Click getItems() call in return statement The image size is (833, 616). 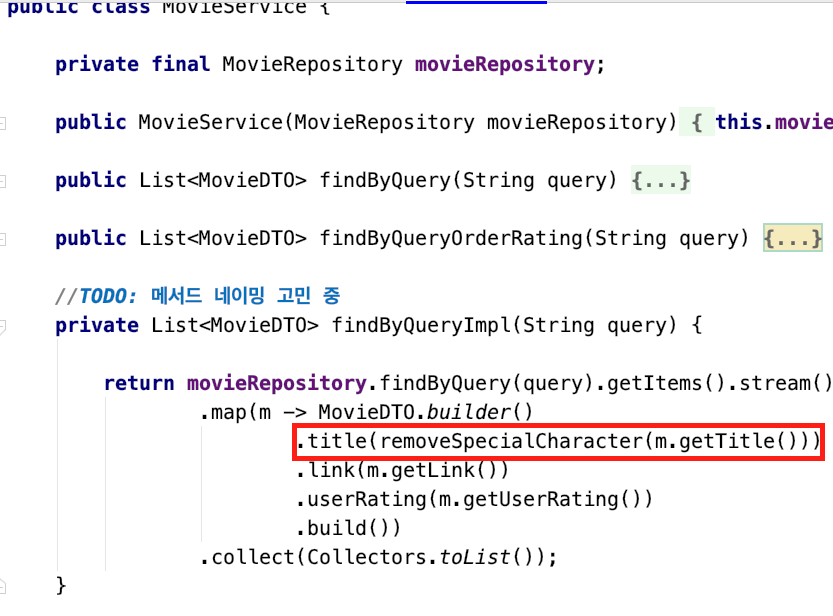tap(666, 383)
